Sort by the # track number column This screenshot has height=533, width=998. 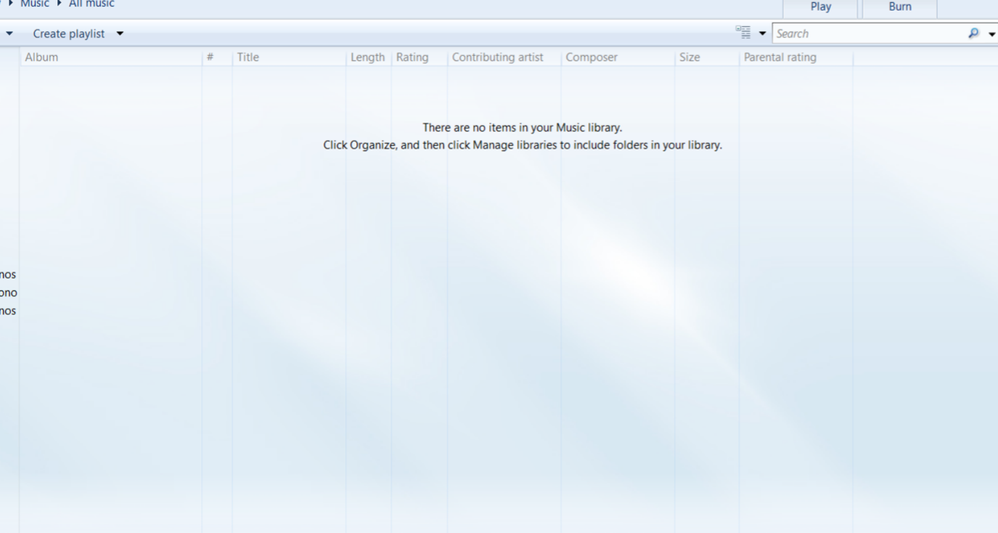tap(217, 57)
